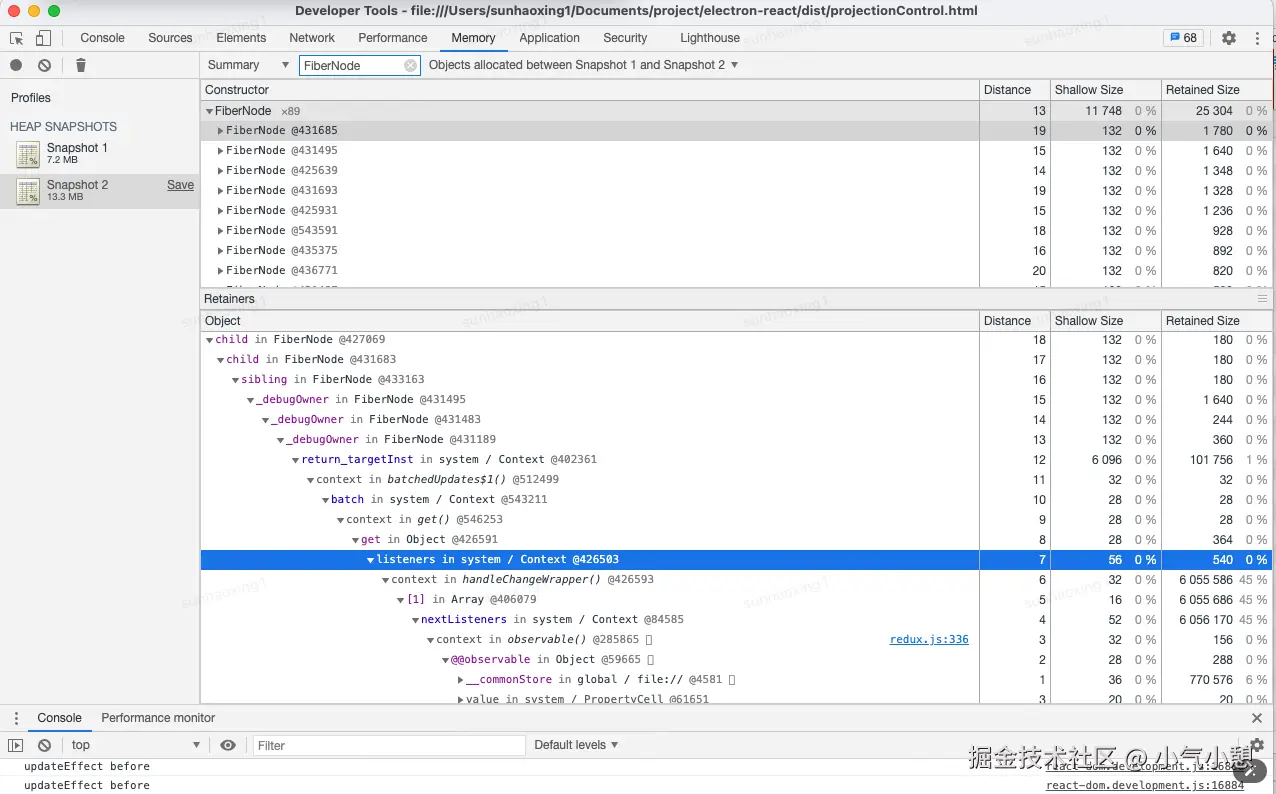This screenshot has width=1276, height=794.
Task: Open DevTools settings gear icon
Action: coord(1229,38)
